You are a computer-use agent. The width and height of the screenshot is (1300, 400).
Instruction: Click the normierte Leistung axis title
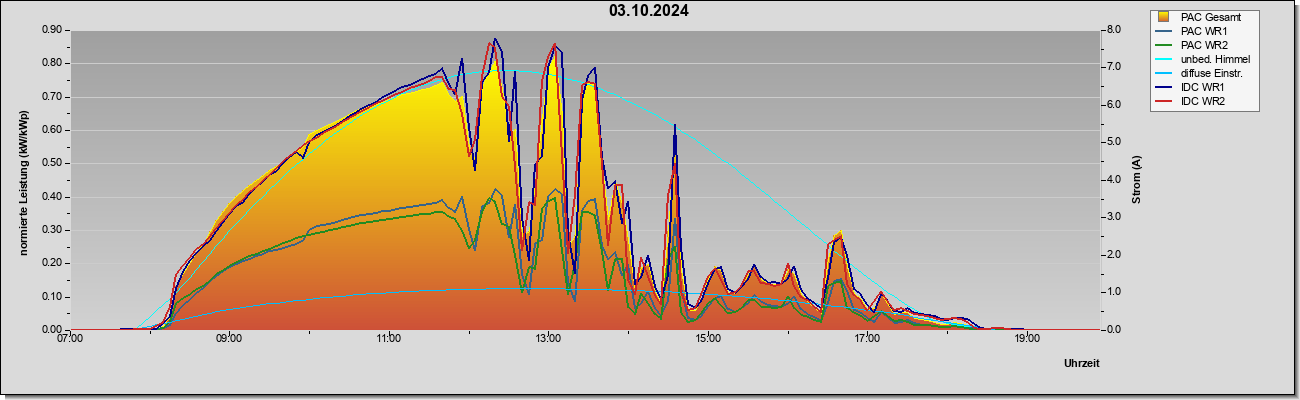pyautogui.click(x=23, y=180)
